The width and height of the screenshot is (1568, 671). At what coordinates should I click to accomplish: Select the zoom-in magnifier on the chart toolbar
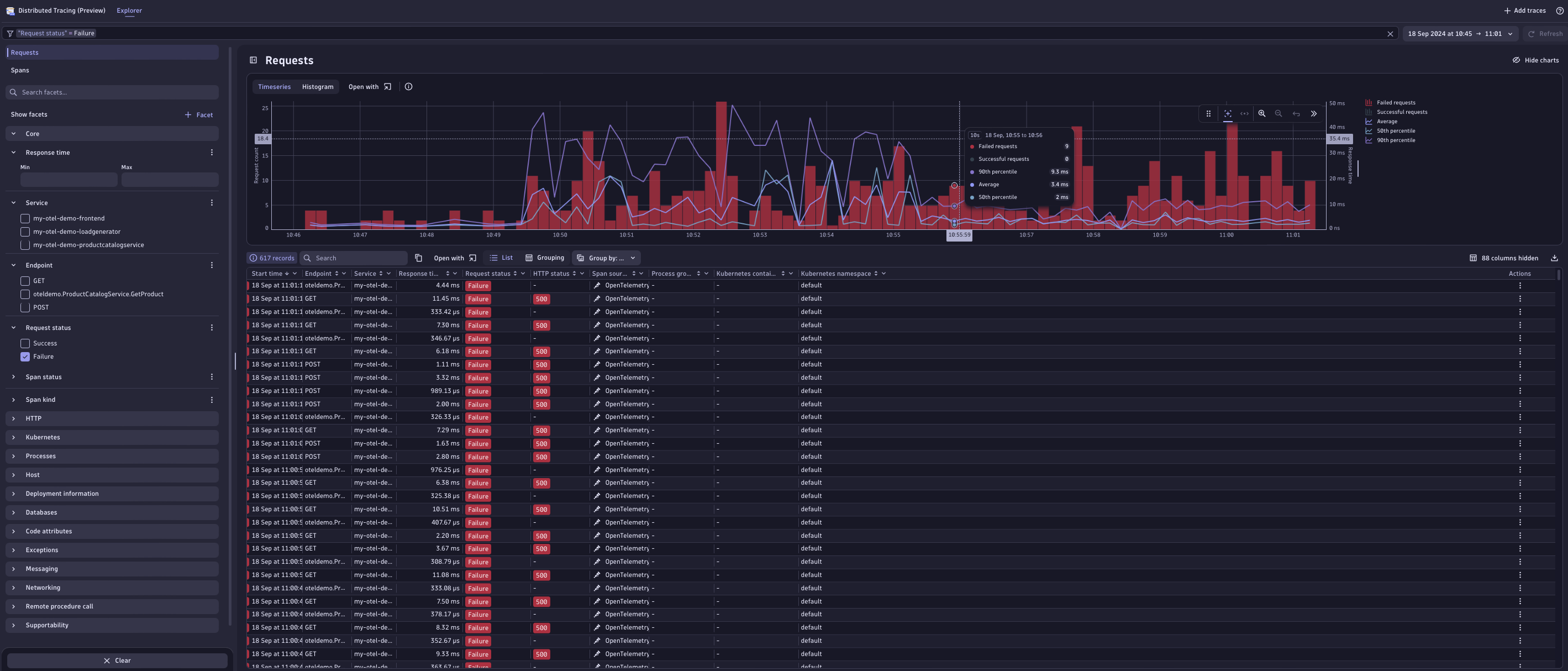point(1262,113)
